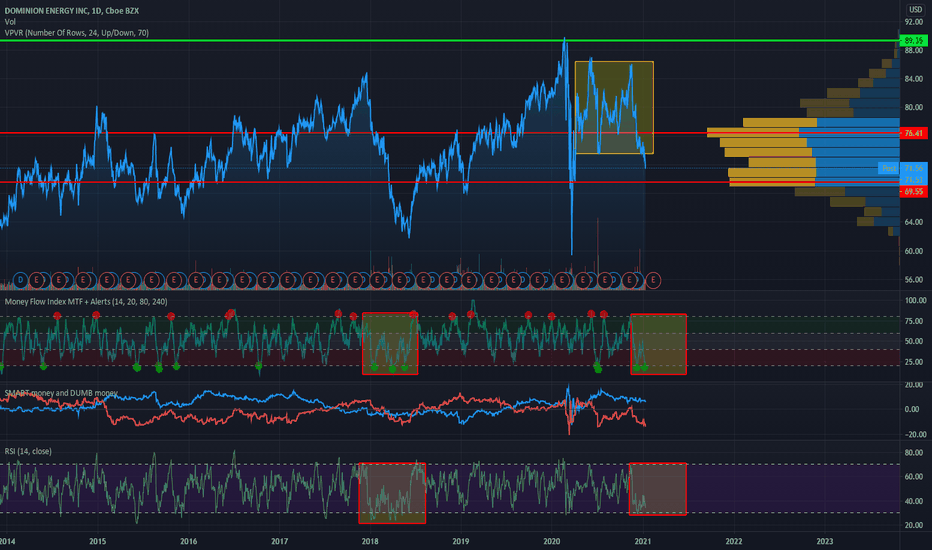Click the dividend D marker
This screenshot has width=932, height=550.
(20, 280)
